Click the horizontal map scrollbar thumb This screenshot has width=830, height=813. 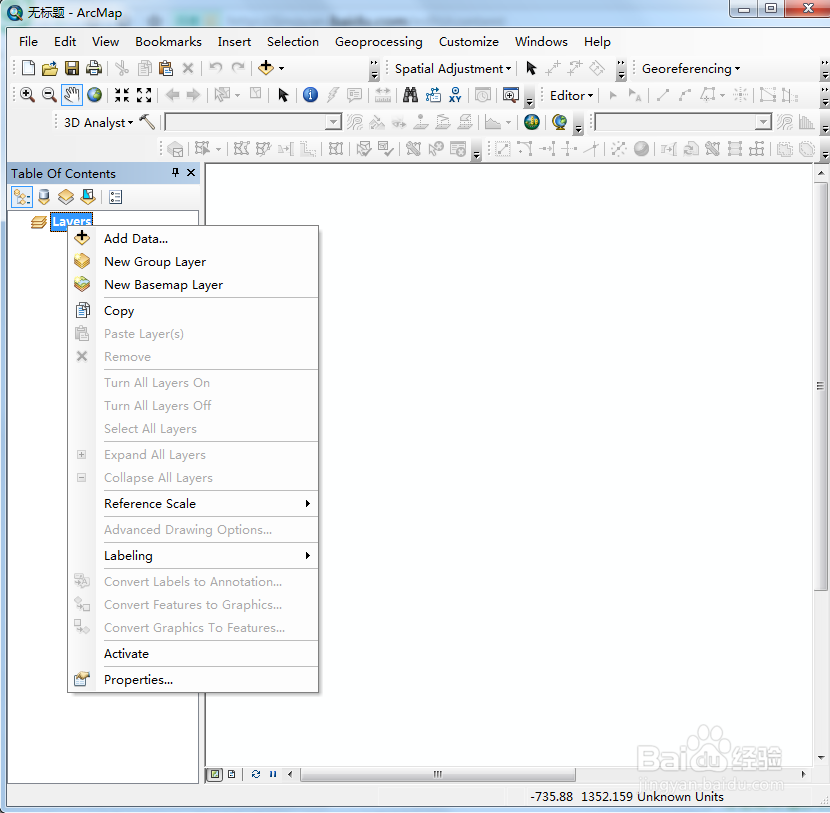click(438, 774)
